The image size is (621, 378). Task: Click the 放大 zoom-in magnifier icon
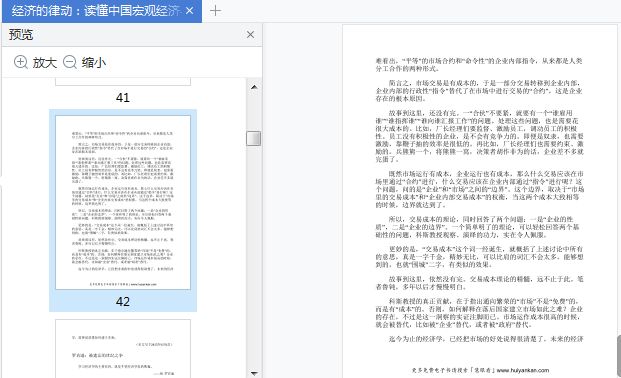pyautogui.click(x=21, y=62)
